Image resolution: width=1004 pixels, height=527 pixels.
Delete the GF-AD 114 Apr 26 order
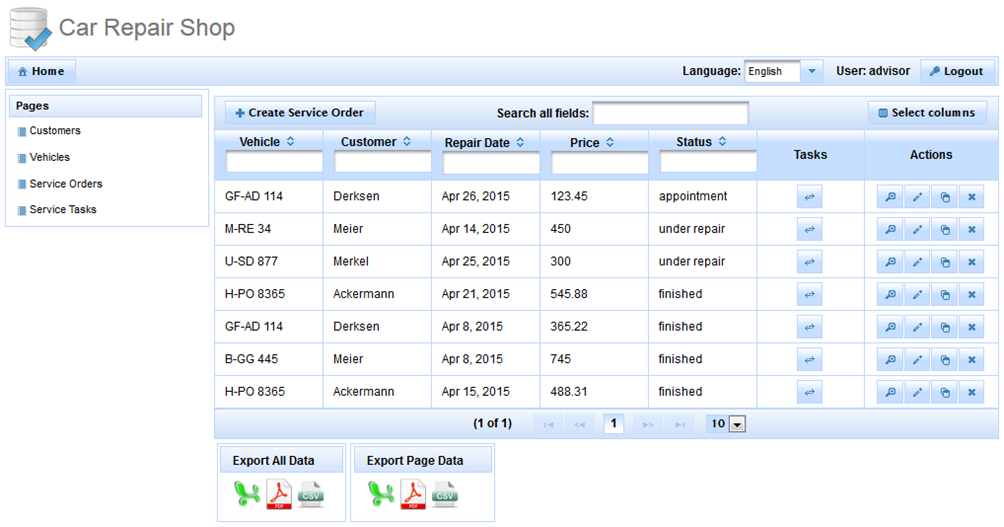pos(971,197)
